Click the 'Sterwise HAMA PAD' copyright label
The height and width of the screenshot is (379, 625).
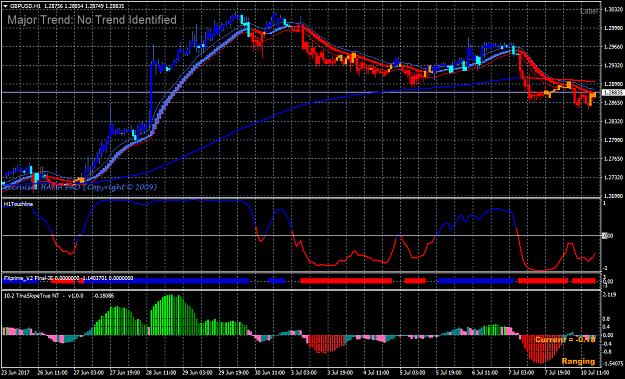(80, 187)
